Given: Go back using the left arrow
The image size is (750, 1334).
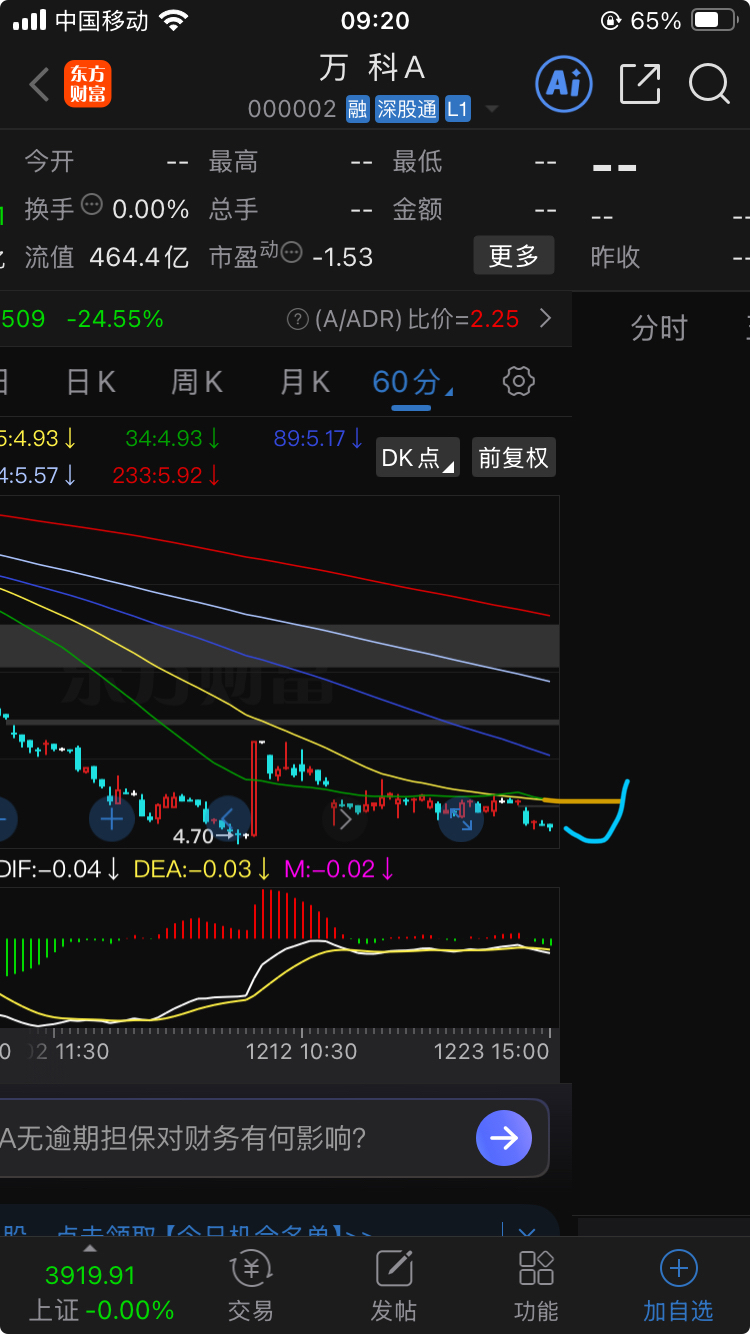Looking at the screenshot, I should pyautogui.click(x=39, y=85).
